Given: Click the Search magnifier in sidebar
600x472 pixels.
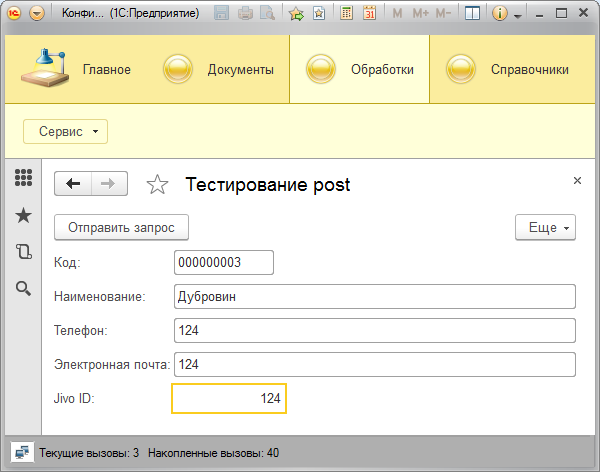Looking at the screenshot, I should (x=23, y=288).
